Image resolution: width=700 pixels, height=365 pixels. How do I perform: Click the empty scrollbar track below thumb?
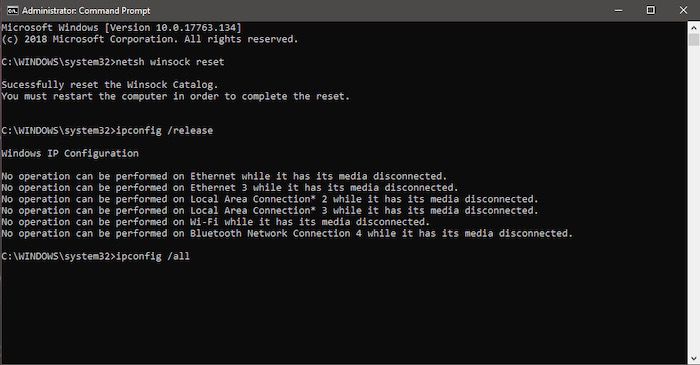click(x=693, y=199)
